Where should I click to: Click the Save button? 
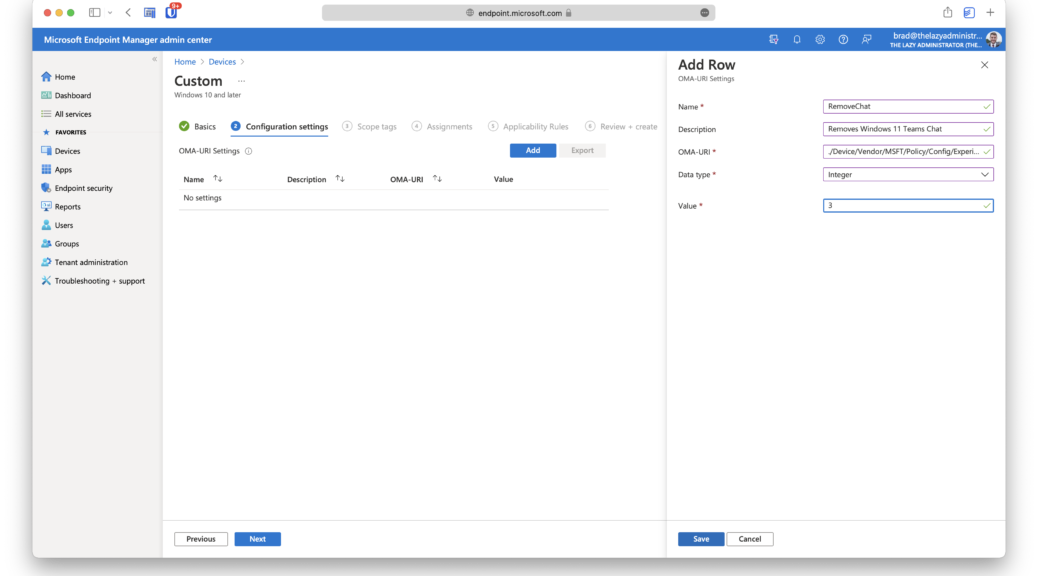click(701, 539)
